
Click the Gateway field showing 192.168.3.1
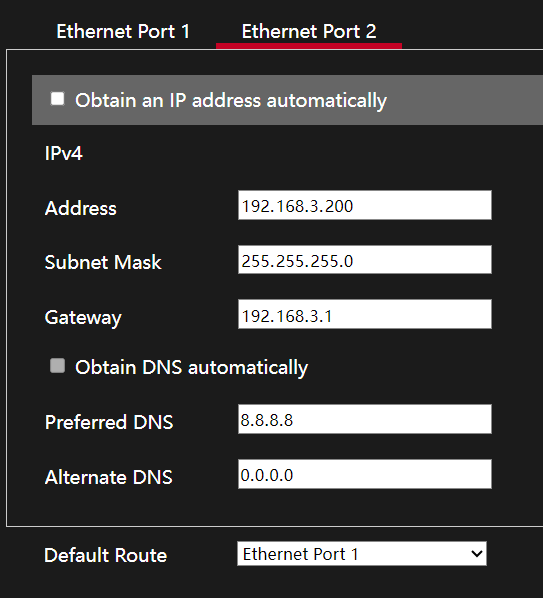(365, 314)
